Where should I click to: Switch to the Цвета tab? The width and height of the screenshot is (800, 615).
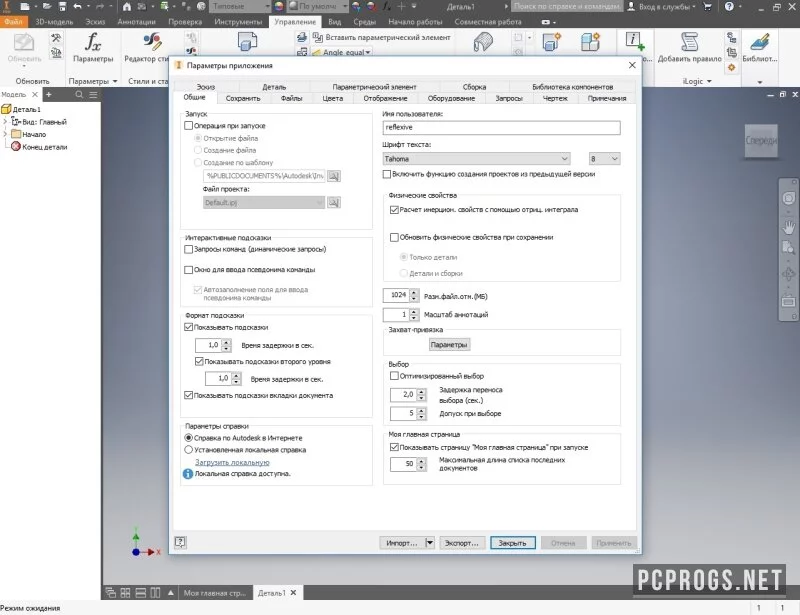tap(333, 99)
